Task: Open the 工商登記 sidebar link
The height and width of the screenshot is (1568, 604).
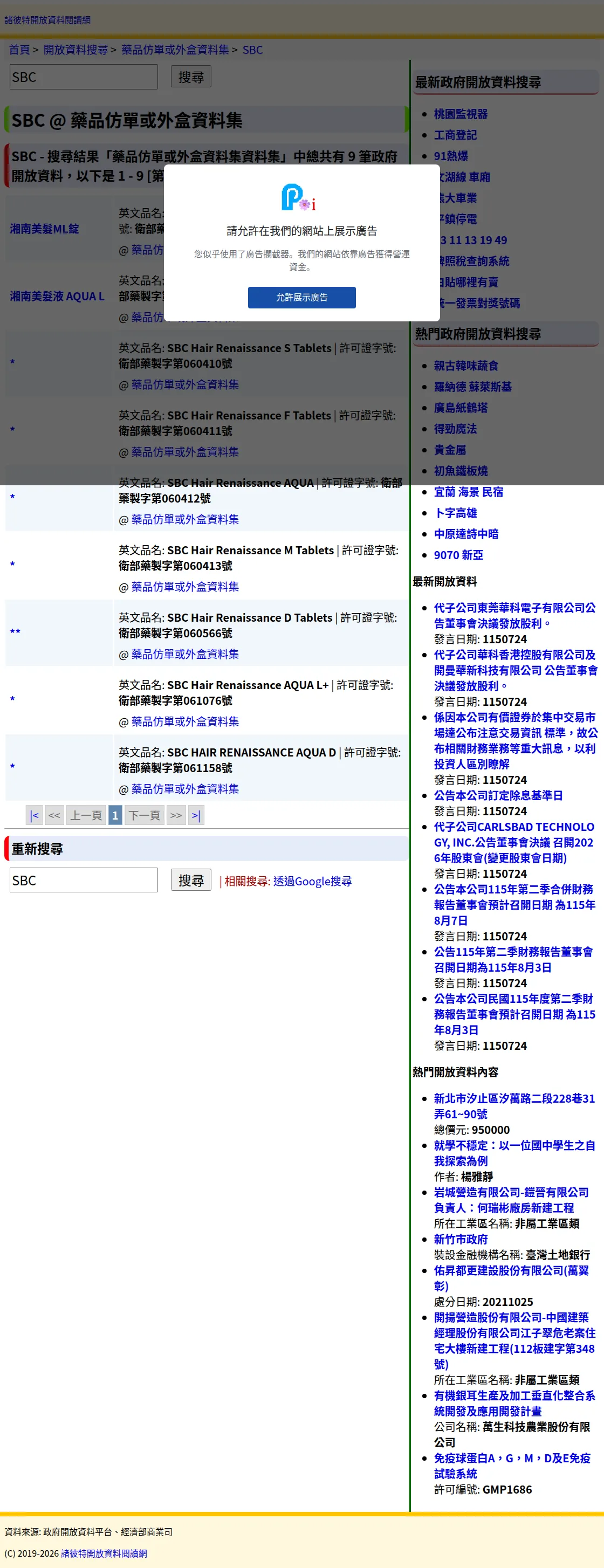Action: click(455, 135)
